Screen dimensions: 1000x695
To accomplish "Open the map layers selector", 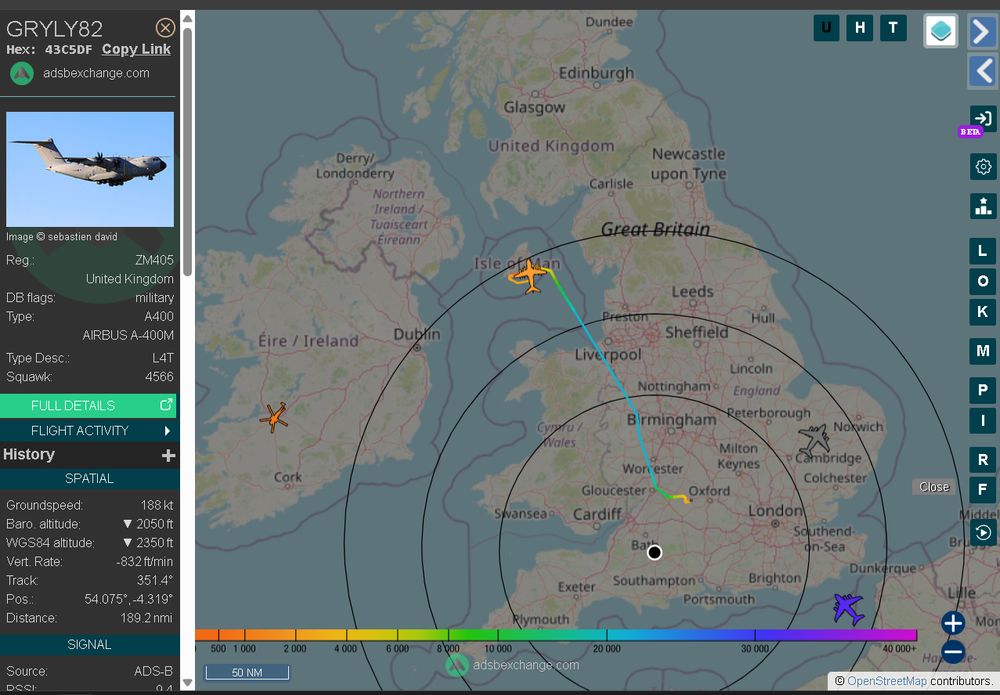I will (941, 30).
